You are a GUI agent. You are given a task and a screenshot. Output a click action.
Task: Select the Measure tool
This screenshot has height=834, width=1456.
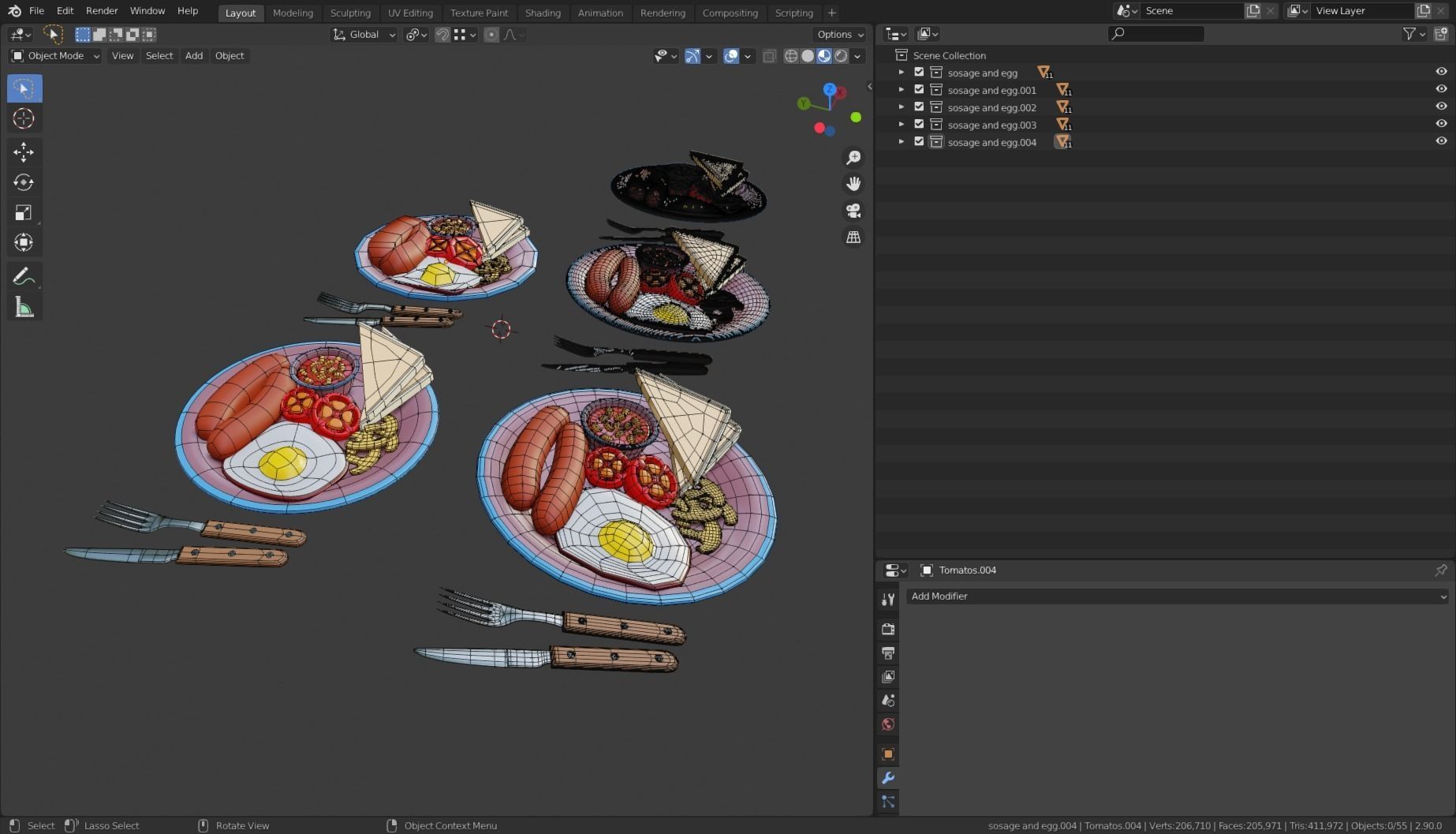(x=24, y=307)
